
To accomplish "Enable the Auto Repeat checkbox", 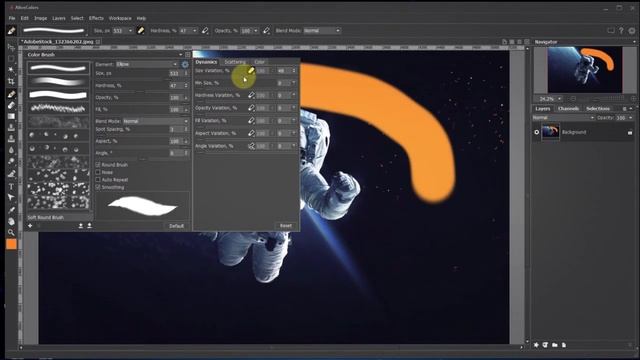I will tap(98, 180).
